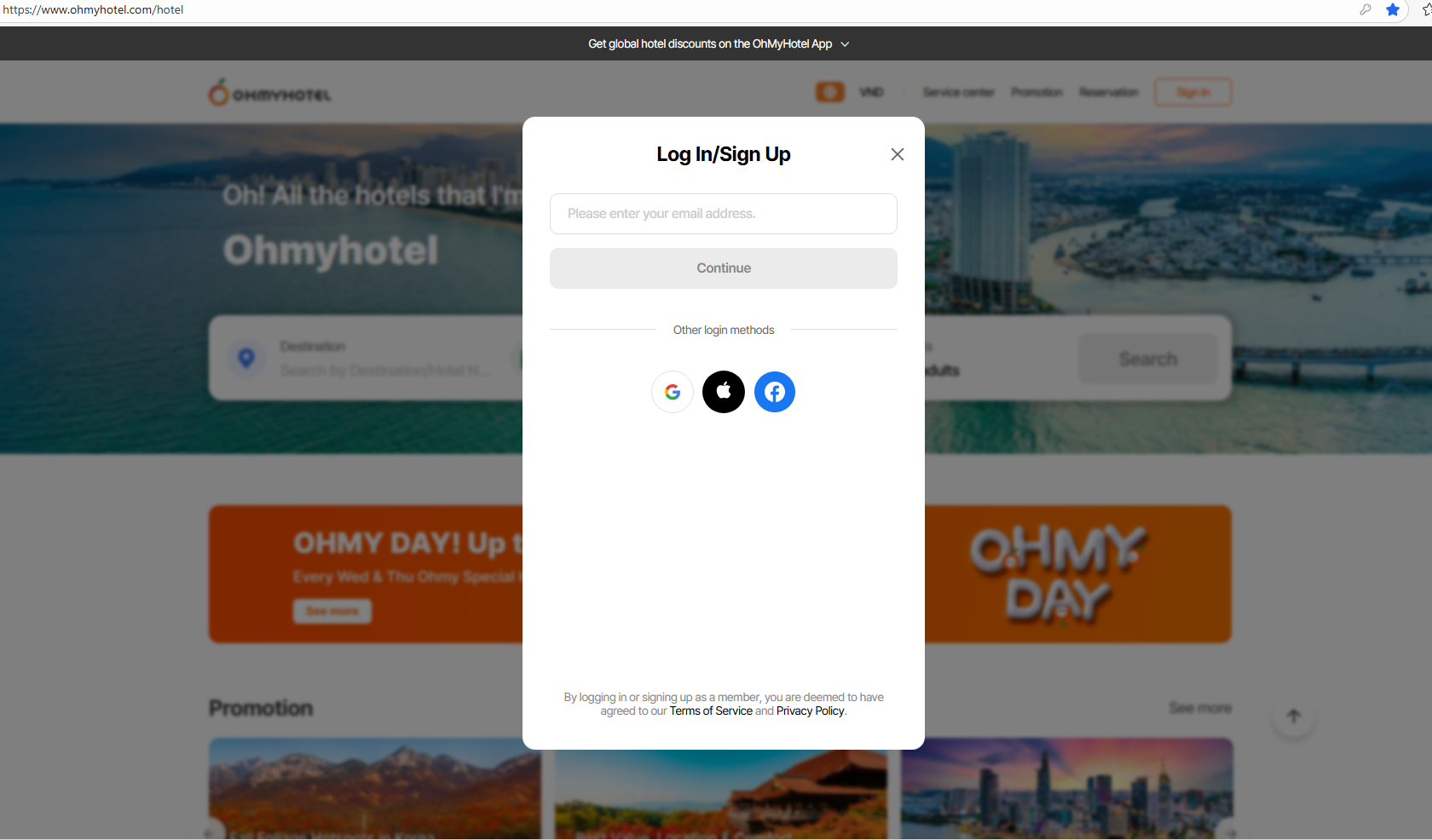Open Service center in the header
This screenshot has height=840, width=1432.
tap(958, 92)
